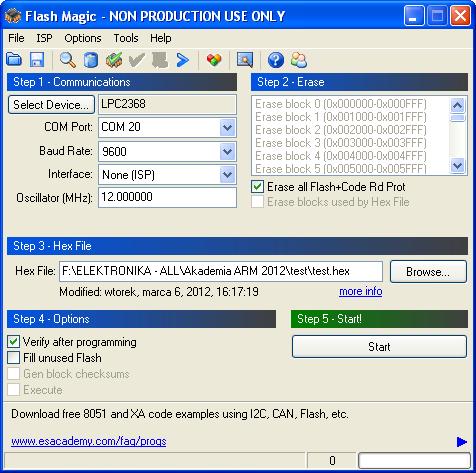The width and height of the screenshot is (476, 473).
Task: Click the Read Device Signature toolbar icon
Action: [91, 60]
